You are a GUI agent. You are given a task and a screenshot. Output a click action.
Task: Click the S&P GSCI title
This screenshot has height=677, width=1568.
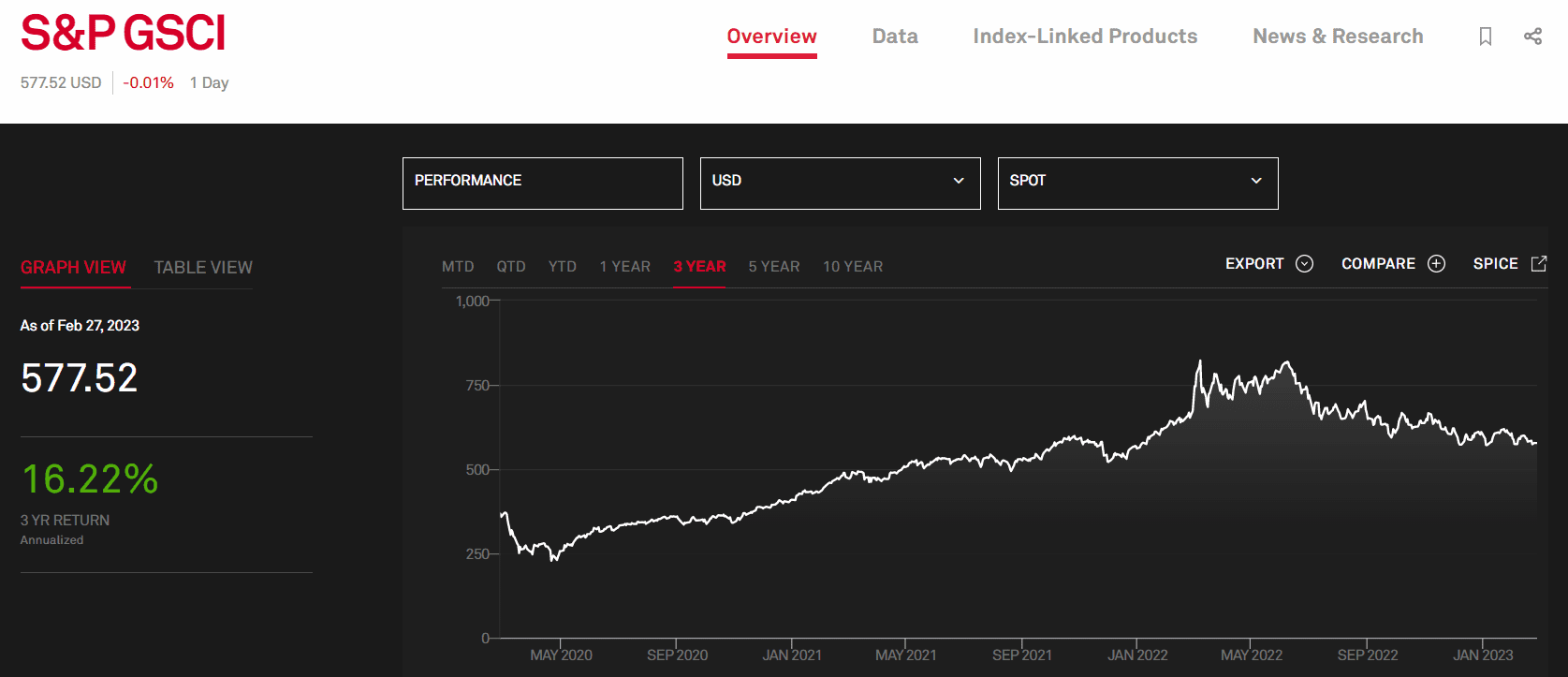(x=124, y=34)
